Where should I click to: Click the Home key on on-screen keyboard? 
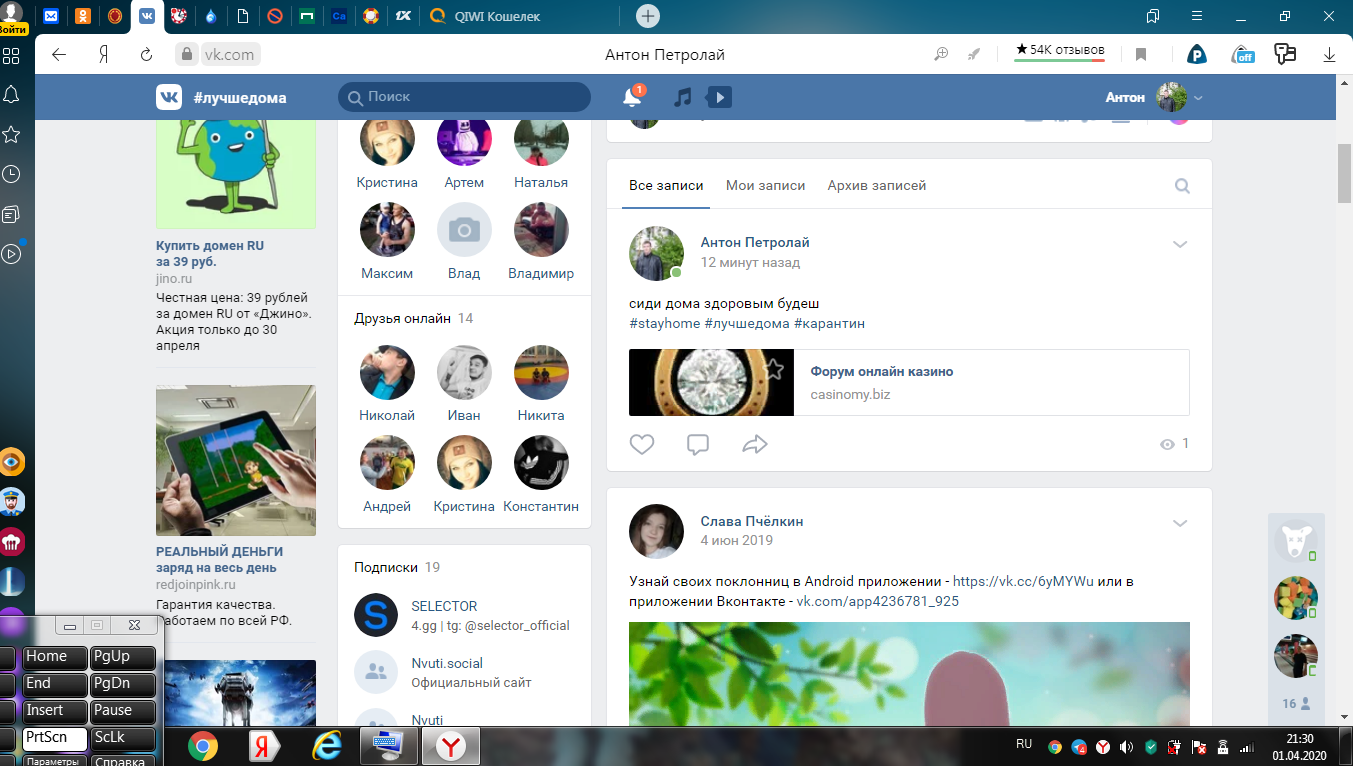[x=55, y=657]
